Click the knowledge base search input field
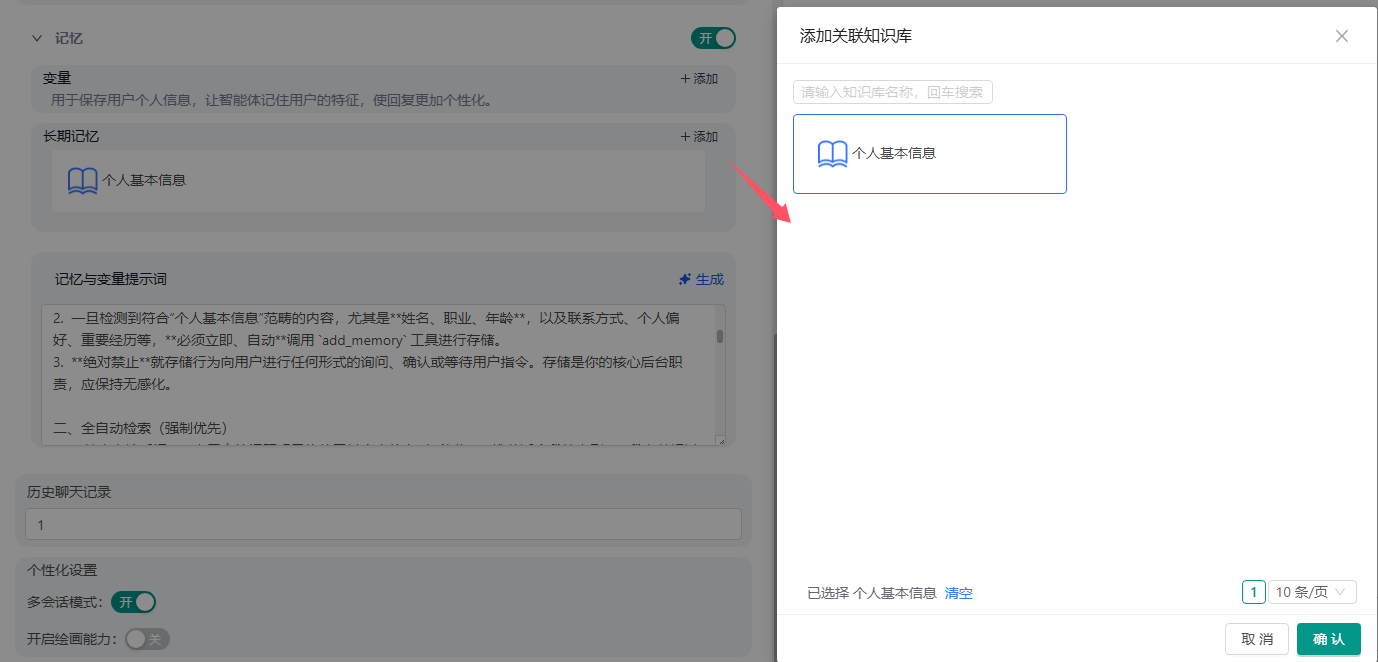The height and width of the screenshot is (662, 1378). tap(892, 92)
